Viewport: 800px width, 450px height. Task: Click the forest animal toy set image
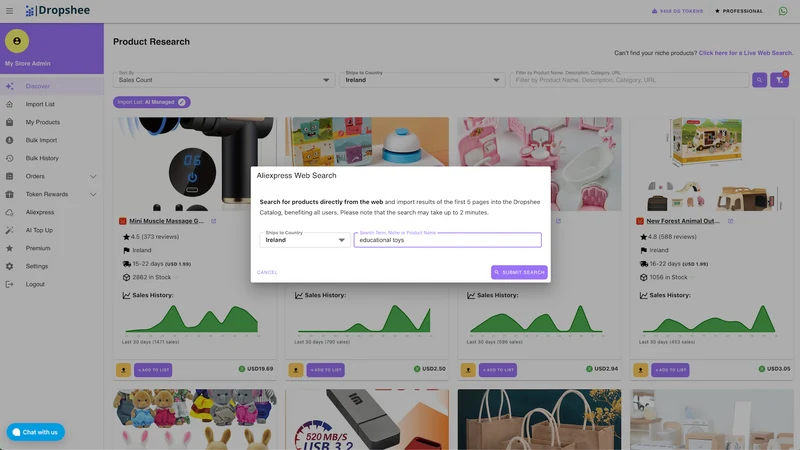click(712, 164)
